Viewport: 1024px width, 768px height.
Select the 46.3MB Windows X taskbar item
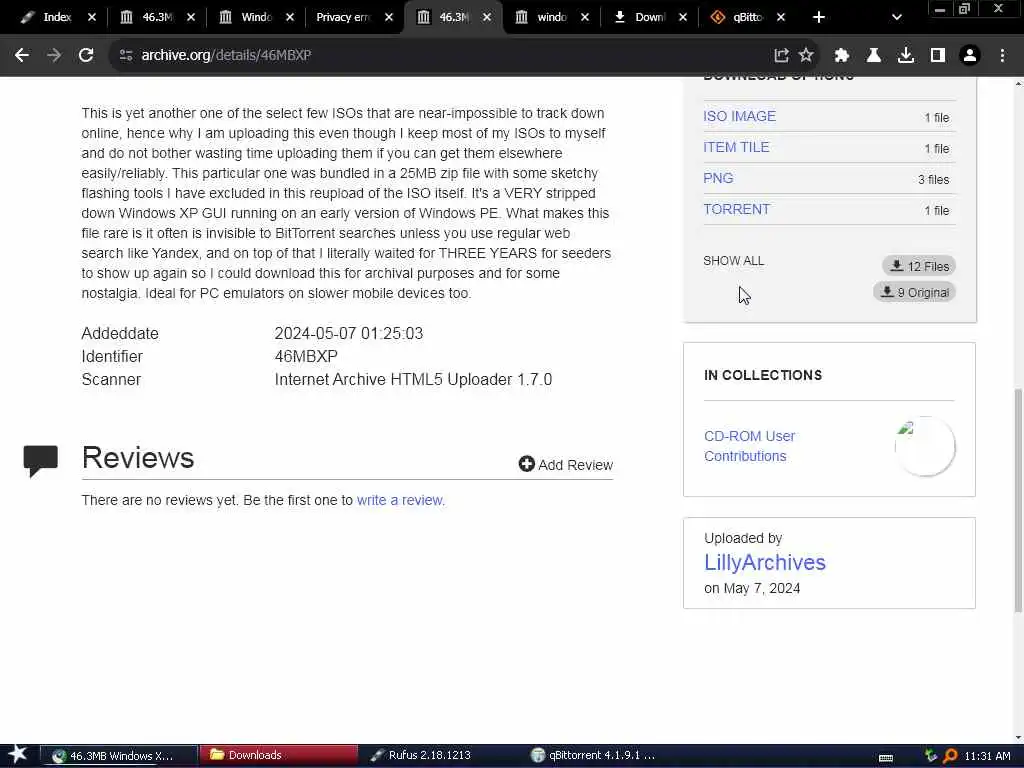click(120, 756)
